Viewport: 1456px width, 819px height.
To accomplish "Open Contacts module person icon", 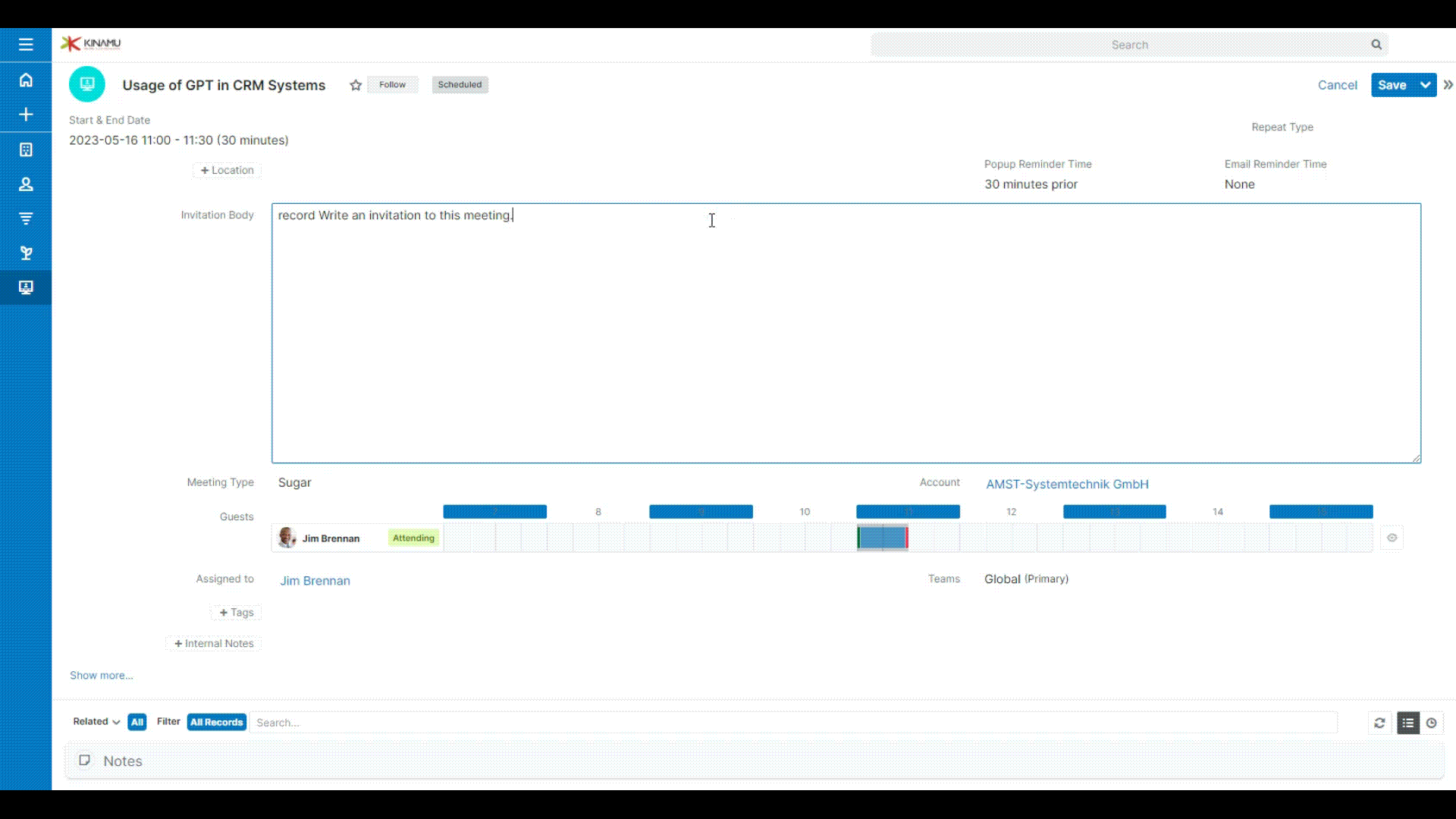I will point(26,184).
